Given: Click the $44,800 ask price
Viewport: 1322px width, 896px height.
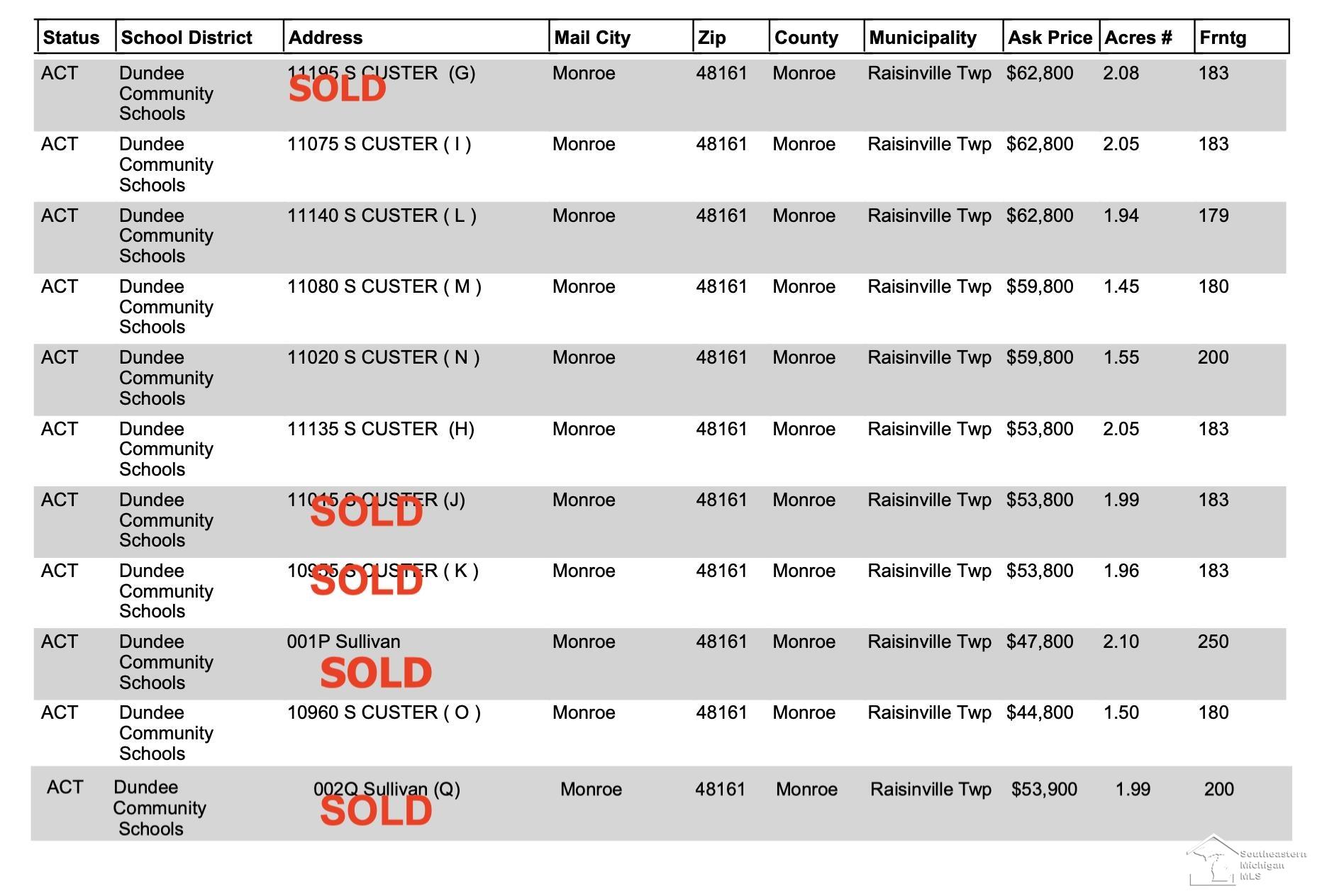Looking at the screenshot, I should 1040,712.
